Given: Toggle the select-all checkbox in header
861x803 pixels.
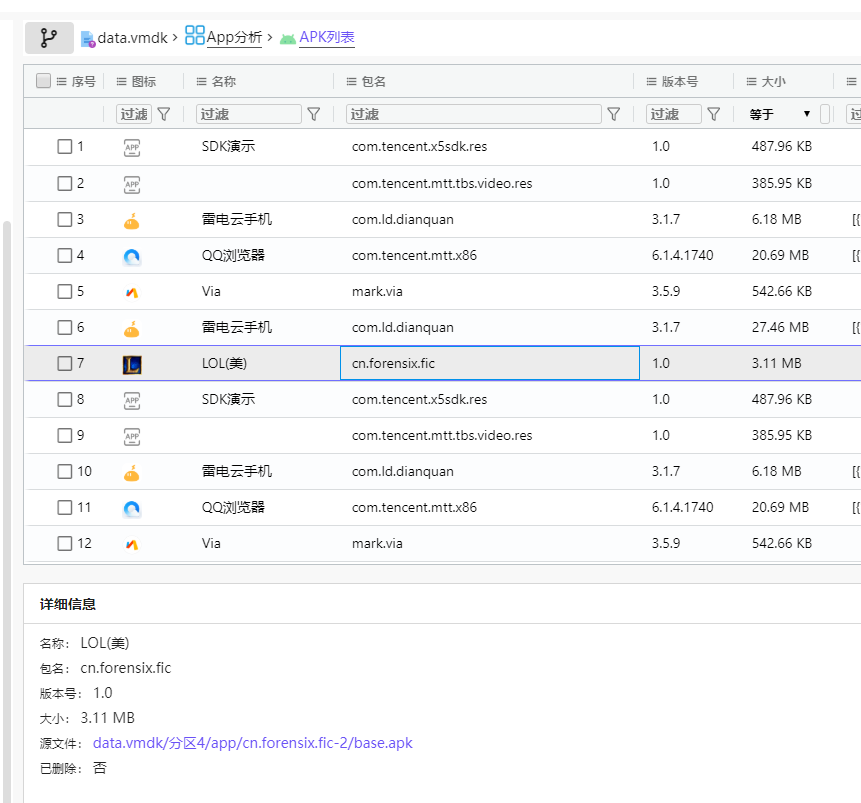Looking at the screenshot, I should point(43,81).
